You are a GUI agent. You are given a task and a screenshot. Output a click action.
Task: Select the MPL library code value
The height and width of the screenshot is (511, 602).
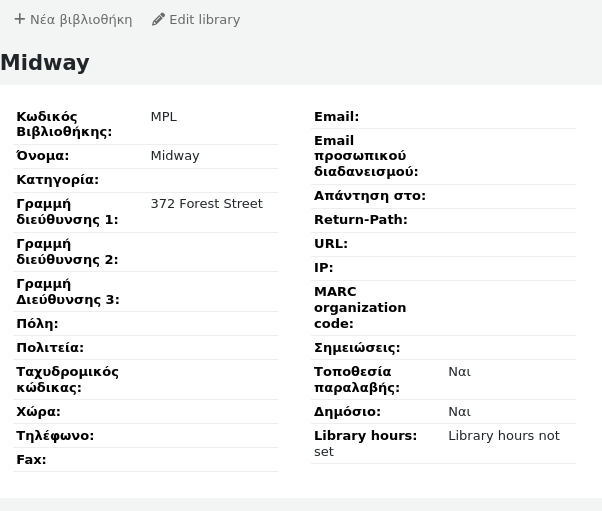coord(163,117)
